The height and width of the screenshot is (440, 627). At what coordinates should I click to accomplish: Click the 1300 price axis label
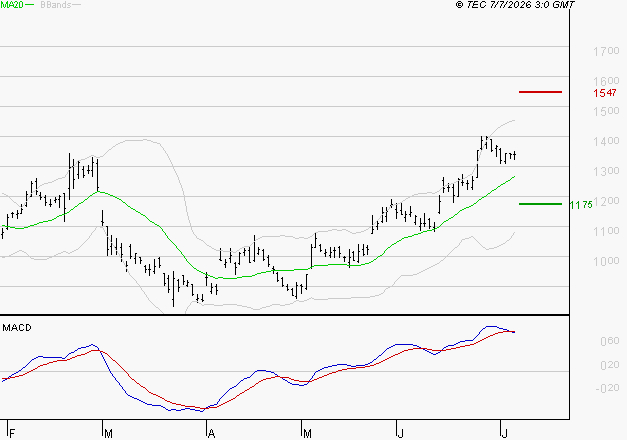tap(606, 171)
